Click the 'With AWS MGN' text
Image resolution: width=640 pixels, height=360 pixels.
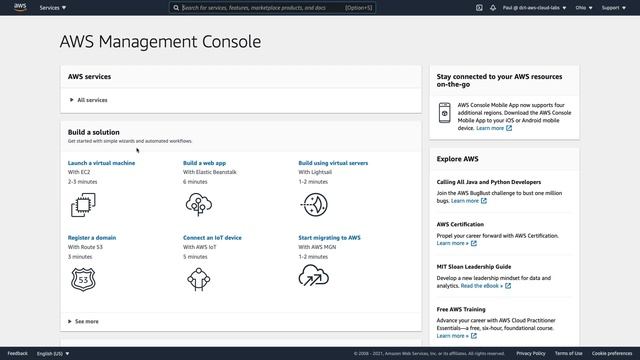317,247
